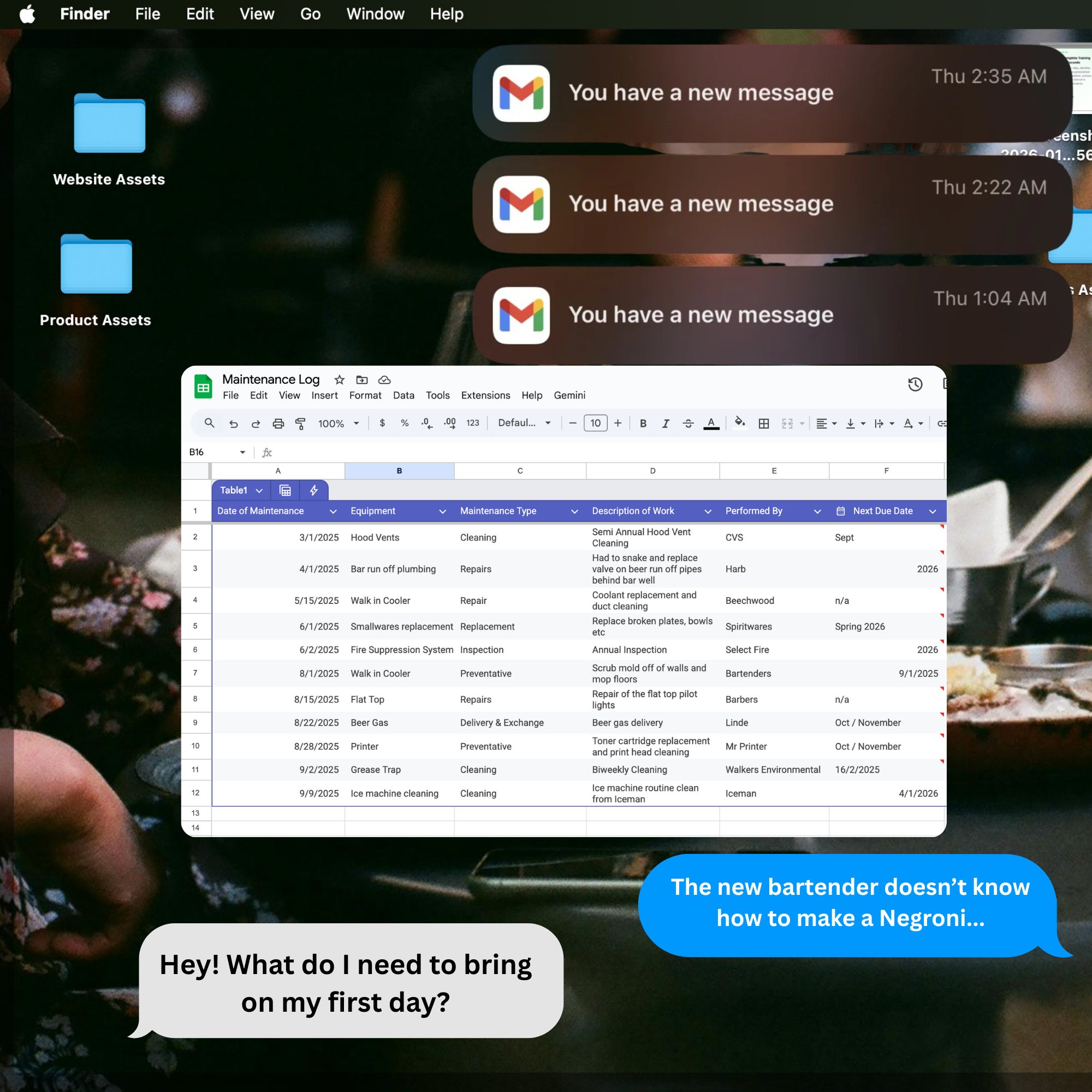Check cloud save status icon
The image size is (1092, 1092).
(384, 380)
